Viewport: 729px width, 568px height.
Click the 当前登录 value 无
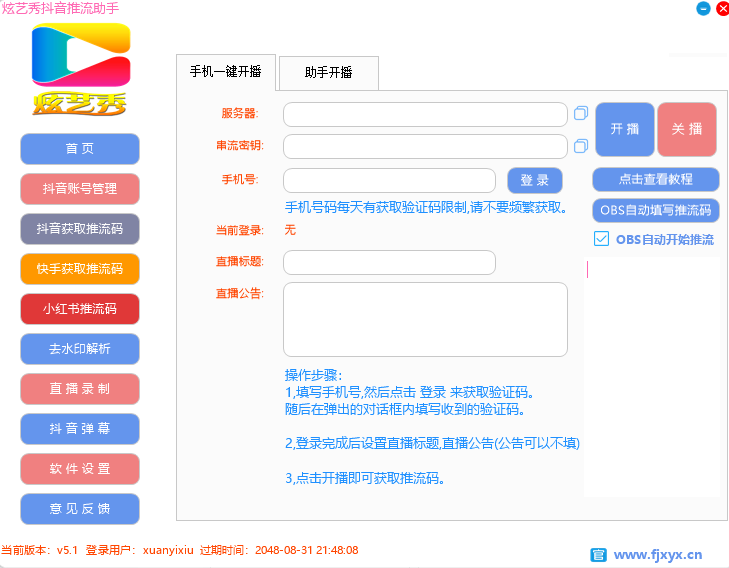pos(290,230)
